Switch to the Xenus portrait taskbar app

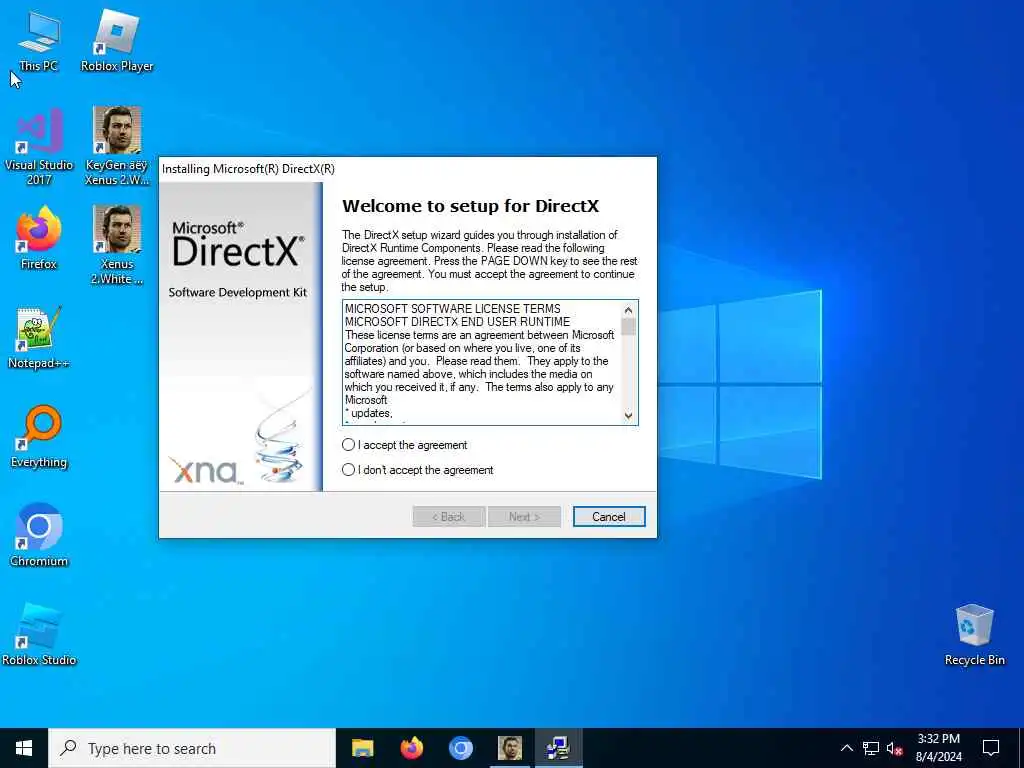pos(509,748)
